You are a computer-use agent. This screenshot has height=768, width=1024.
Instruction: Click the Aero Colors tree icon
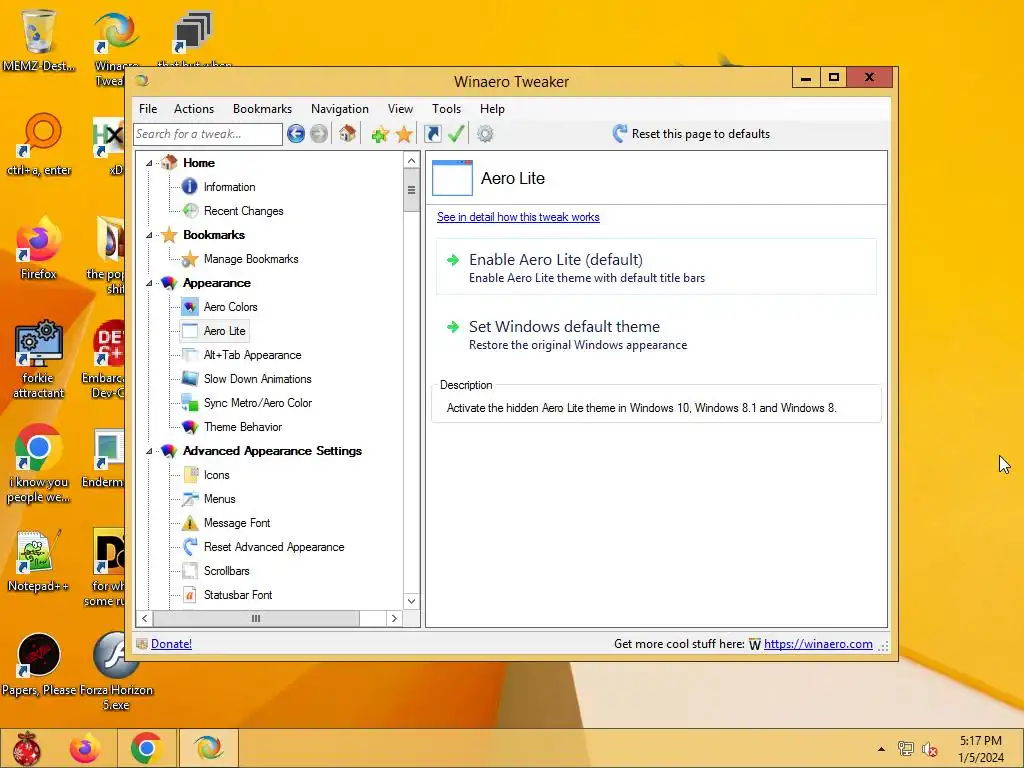(x=190, y=307)
